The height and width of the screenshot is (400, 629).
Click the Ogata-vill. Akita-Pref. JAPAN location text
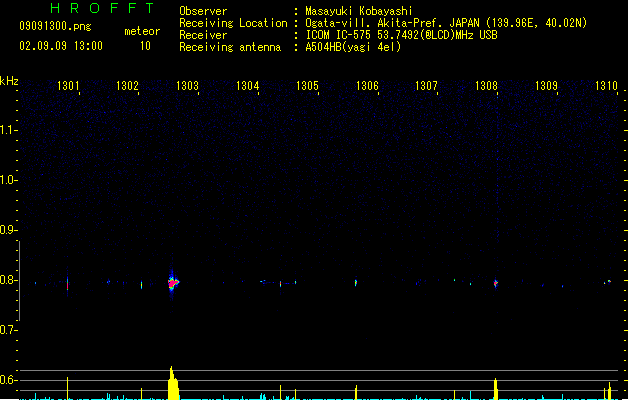(446, 23)
